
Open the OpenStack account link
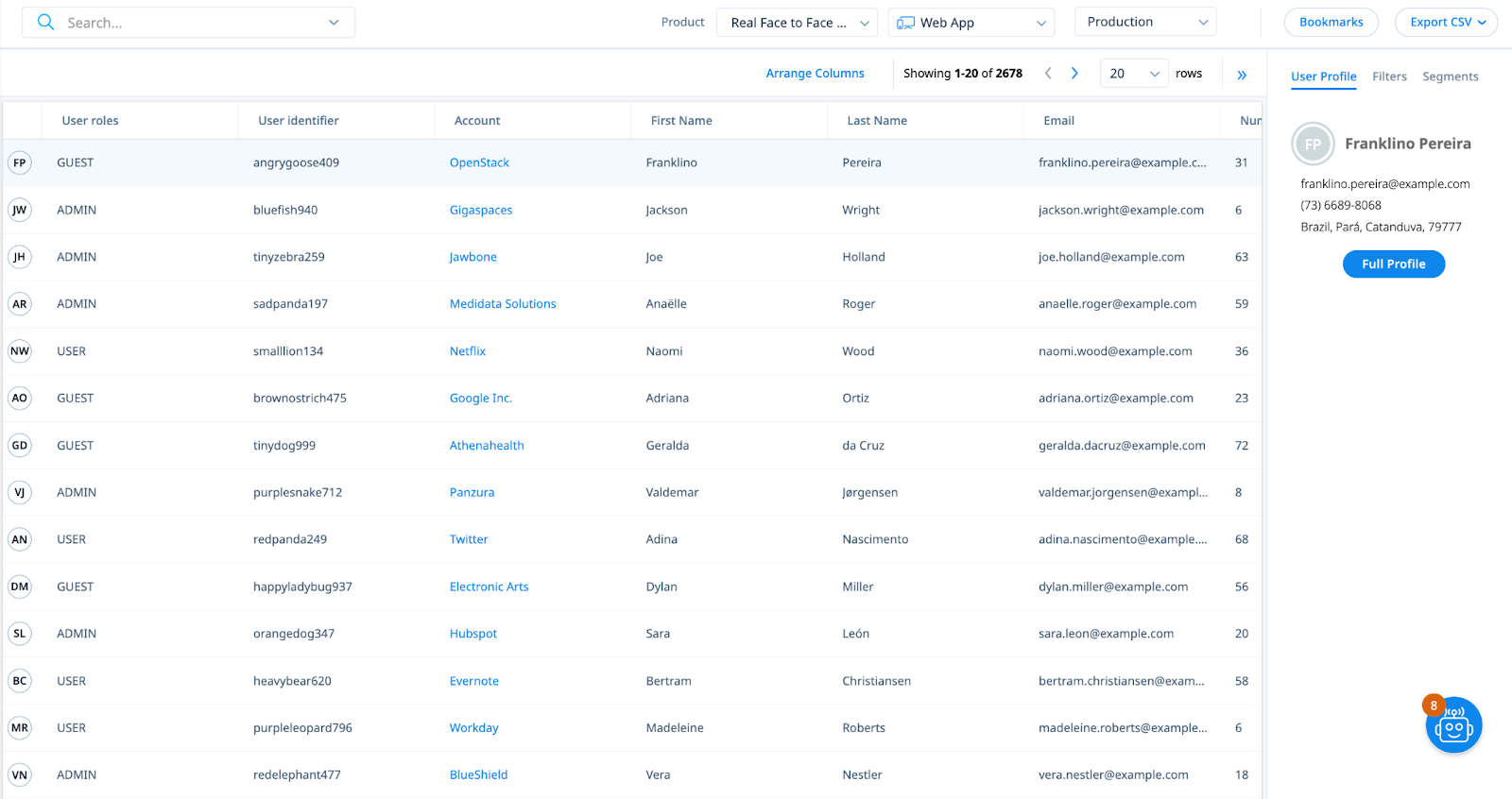pyautogui.click(x=479, y=162)
